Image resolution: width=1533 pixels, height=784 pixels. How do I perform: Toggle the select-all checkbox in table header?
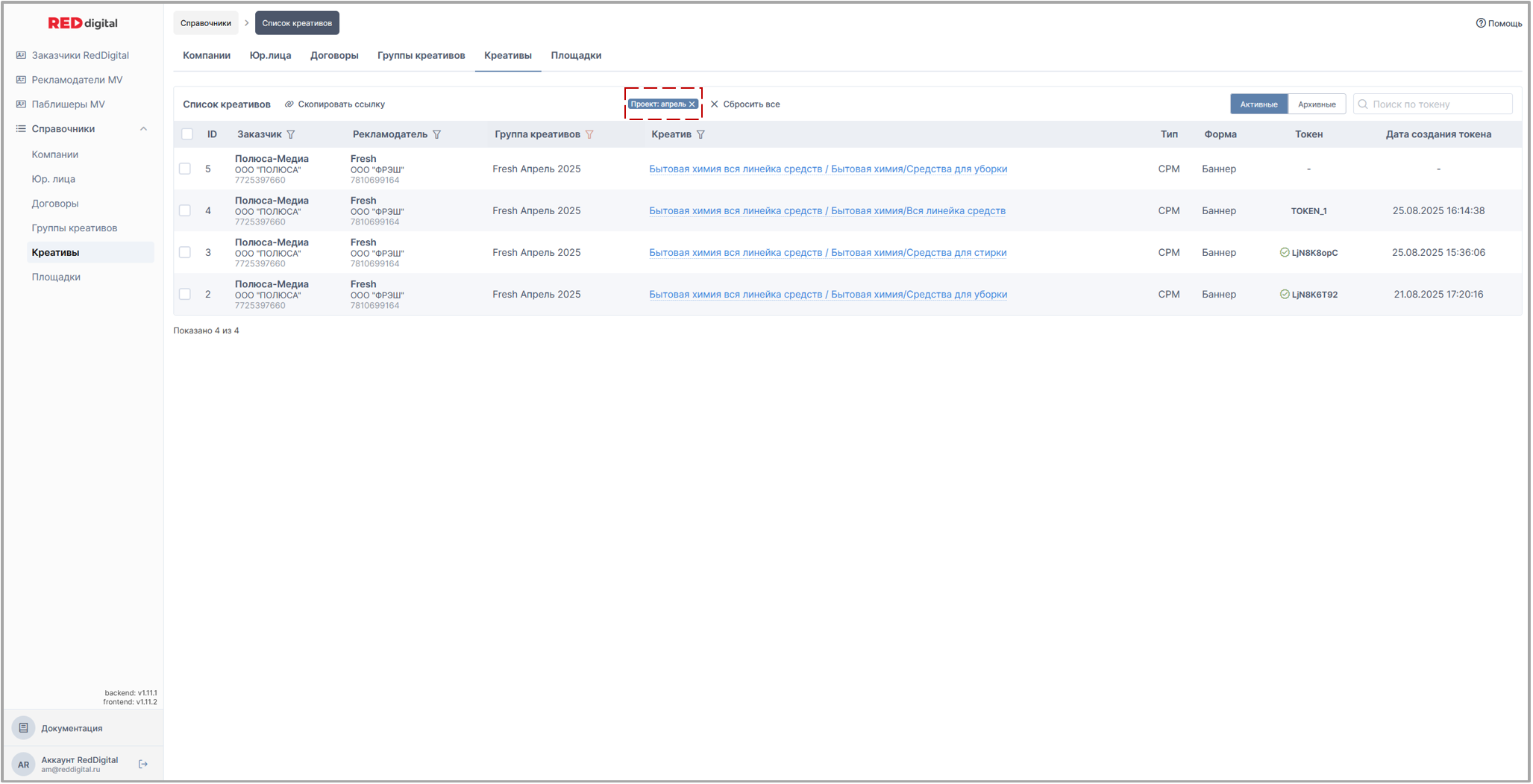(187, 134)
